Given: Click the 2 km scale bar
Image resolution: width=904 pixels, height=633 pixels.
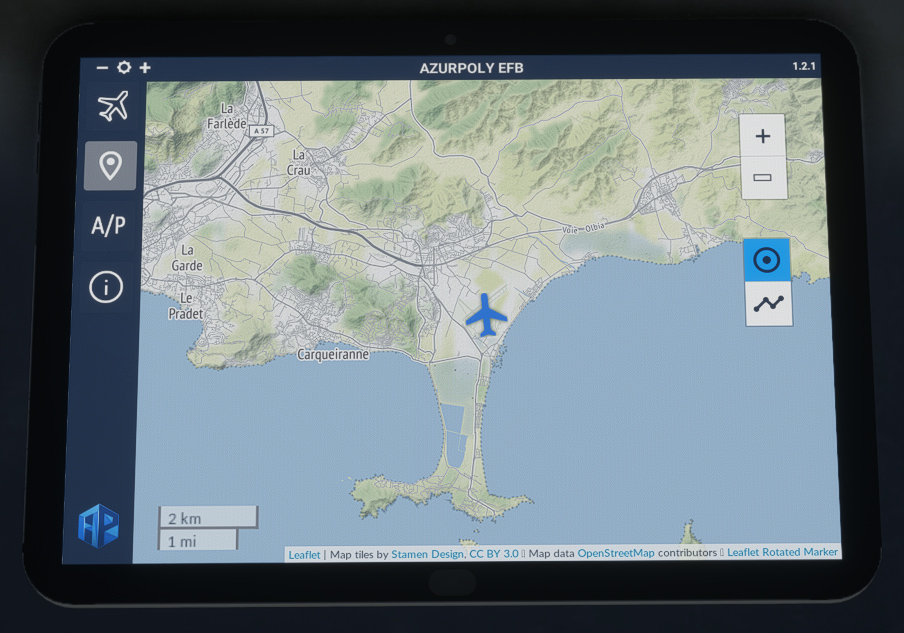Looking at the screenshot, I should 207,518.
